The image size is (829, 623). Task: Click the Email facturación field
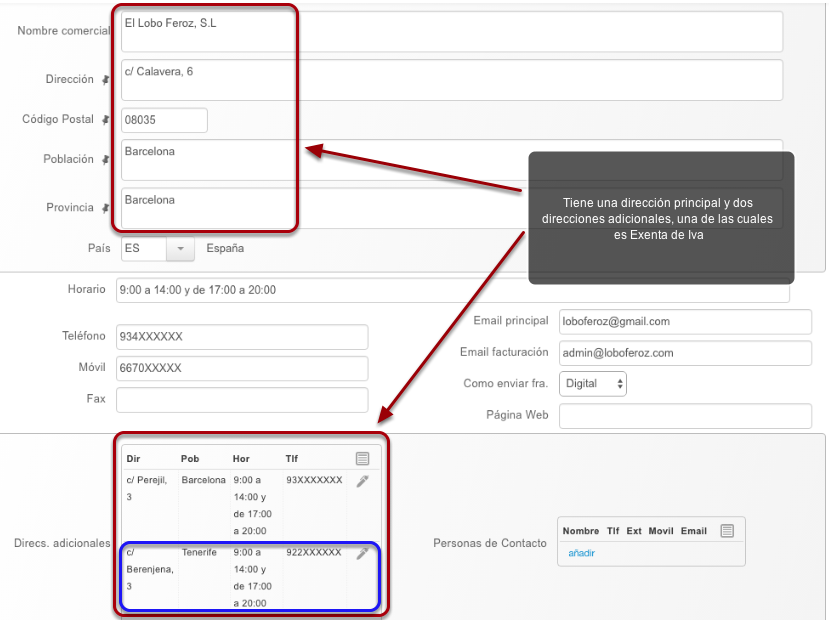[685, 353]
